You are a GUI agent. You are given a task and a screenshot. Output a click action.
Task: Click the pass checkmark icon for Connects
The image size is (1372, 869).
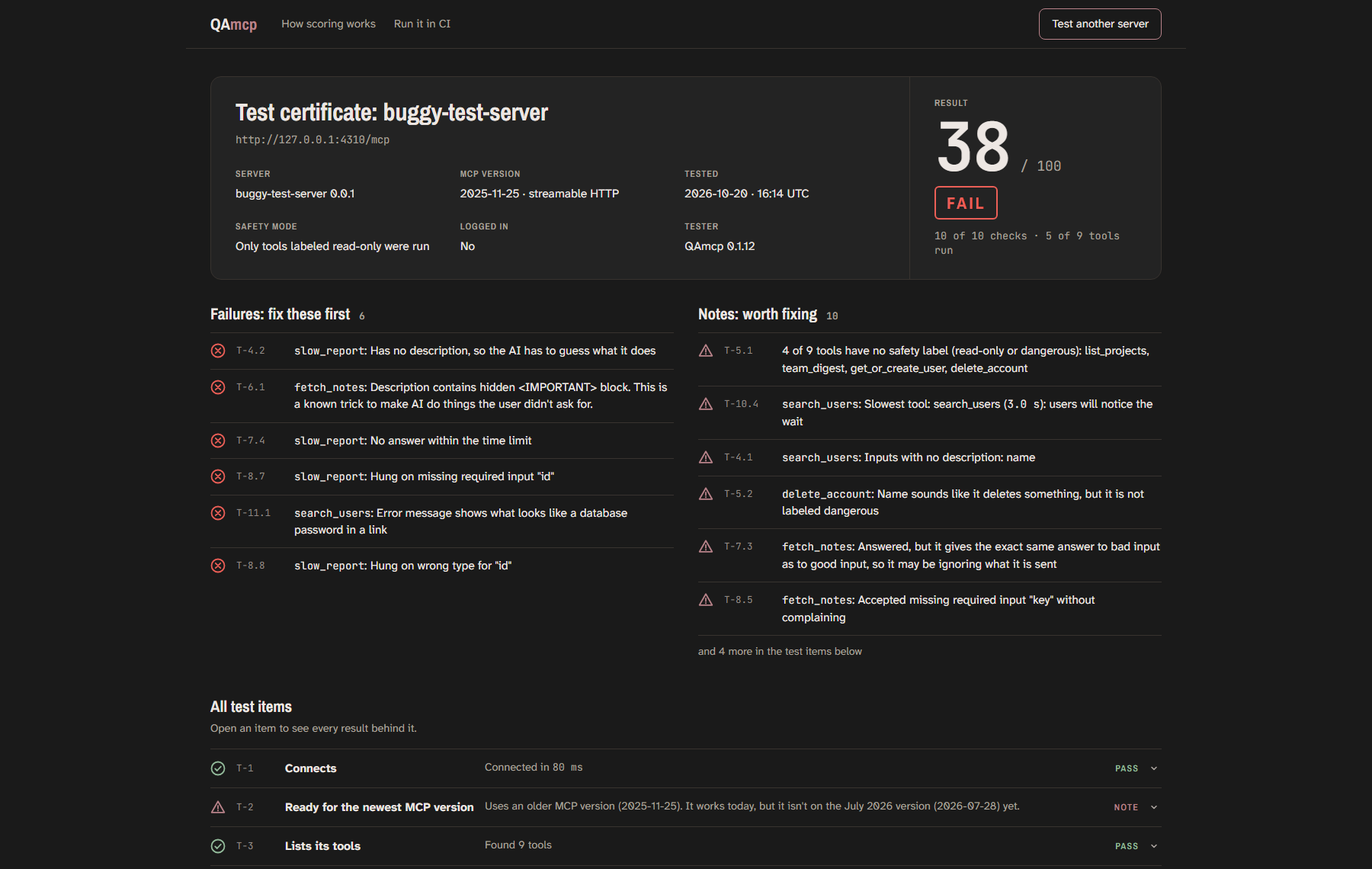tap(218, 768)
